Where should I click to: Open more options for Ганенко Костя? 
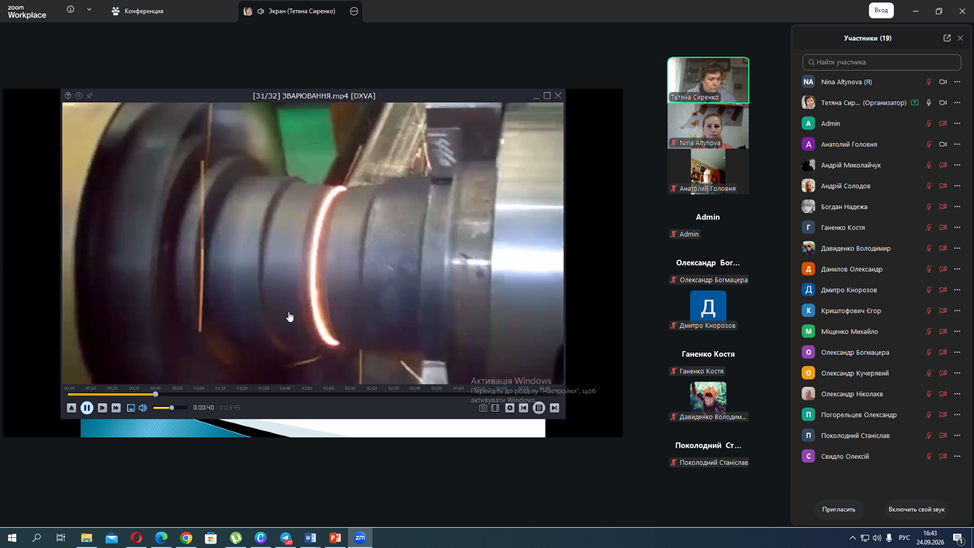click(957, 227)
